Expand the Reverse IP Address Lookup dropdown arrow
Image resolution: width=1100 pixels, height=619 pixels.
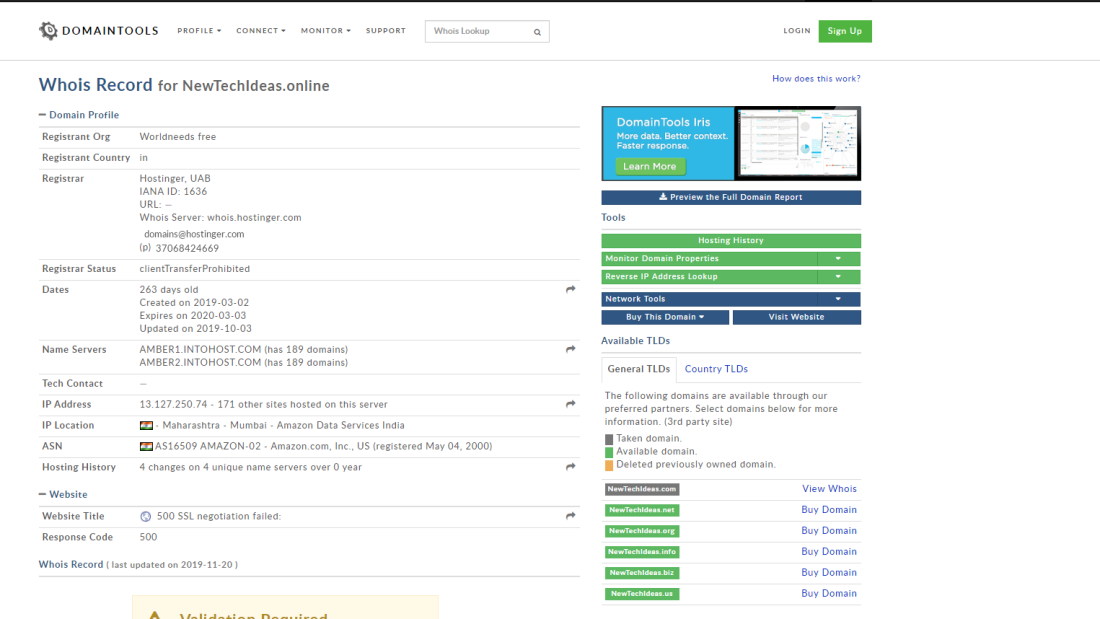click(x=838, y=277)
